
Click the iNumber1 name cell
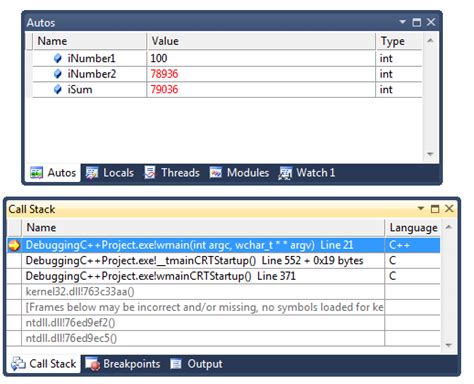pyautogui.click(x=89, y=58)
